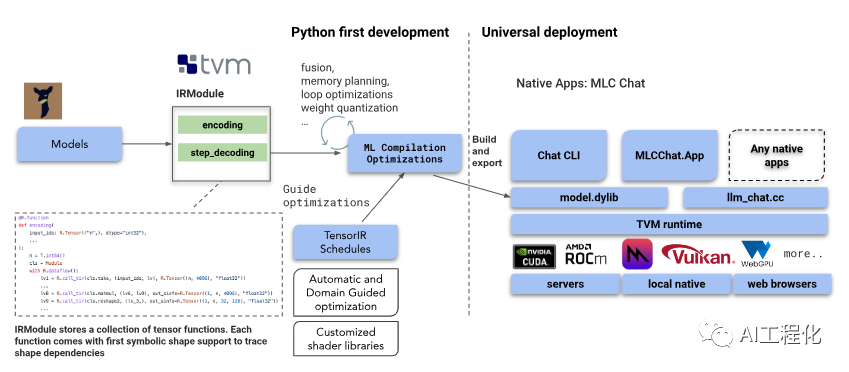Click the Customized shader libraries box

pyautogui.click(x=345, y=338)
